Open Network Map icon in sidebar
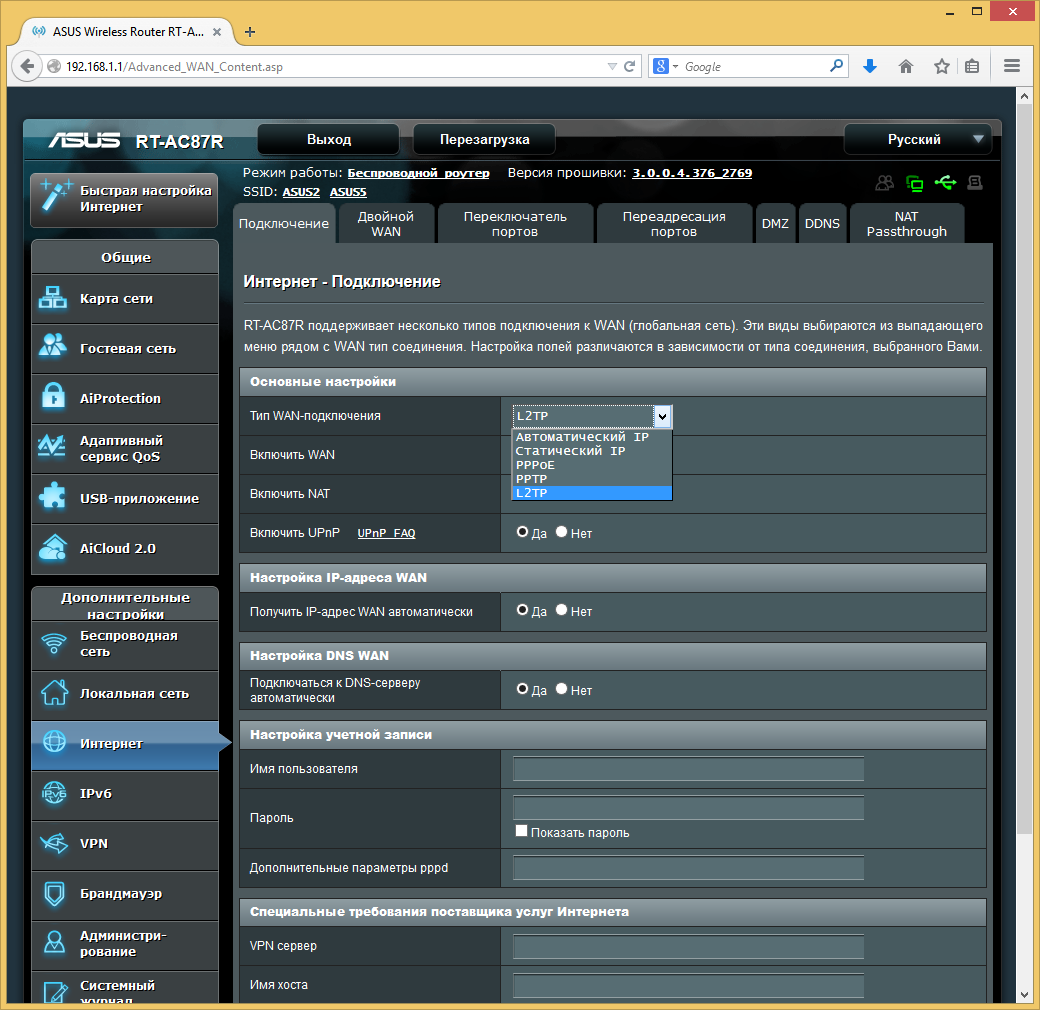This screenshot has width=1040, height=1010. coord(52,298)
